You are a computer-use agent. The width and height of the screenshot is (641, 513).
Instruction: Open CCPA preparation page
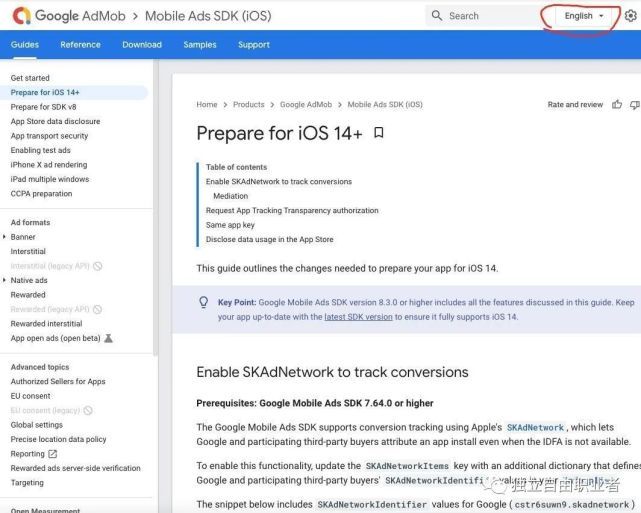click(41, 193)
